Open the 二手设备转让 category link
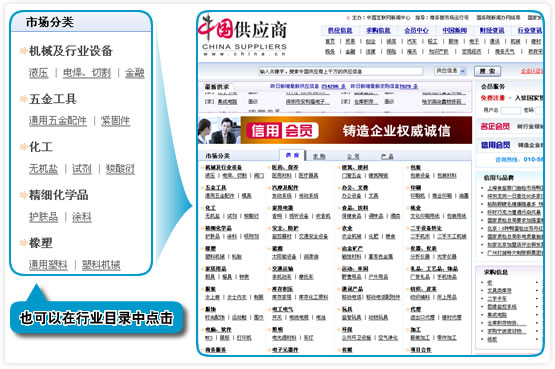The image size is (555, 369). (x=426, y=228)
